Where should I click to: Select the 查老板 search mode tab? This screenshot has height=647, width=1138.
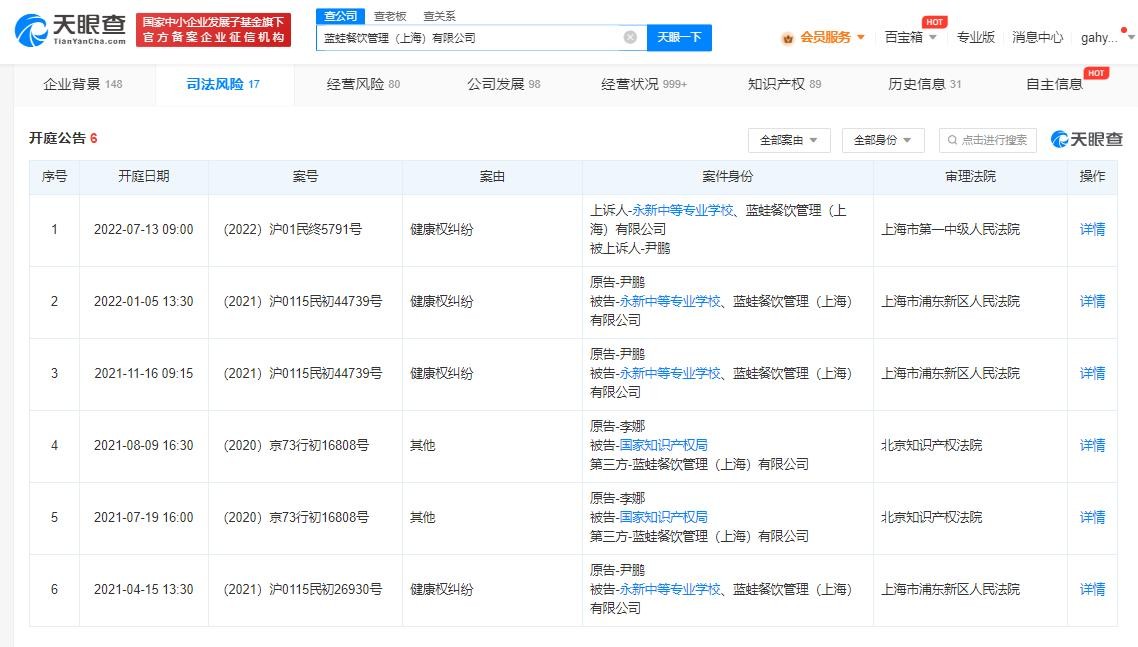coord(390,16)
